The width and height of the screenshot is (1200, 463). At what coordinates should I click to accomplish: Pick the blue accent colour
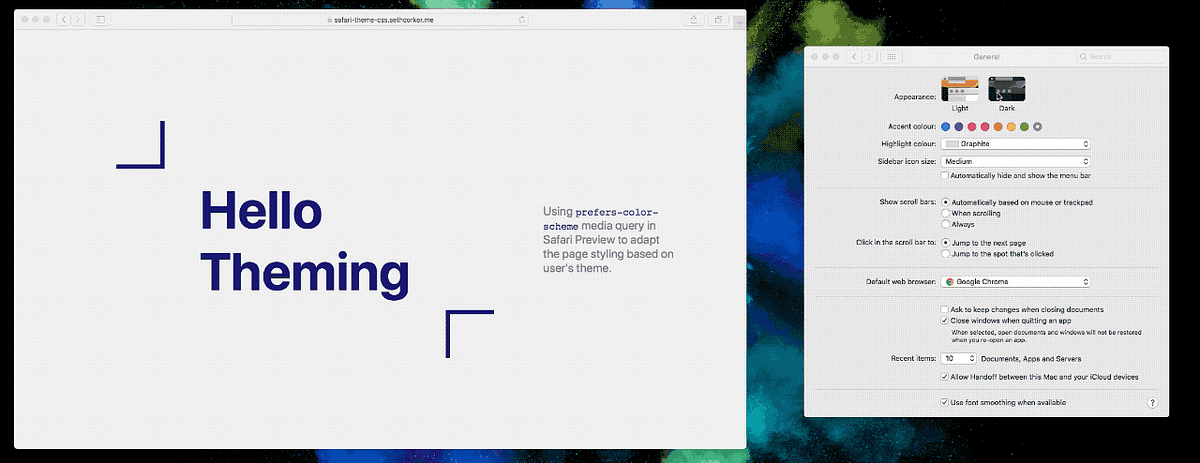point(946,127)
